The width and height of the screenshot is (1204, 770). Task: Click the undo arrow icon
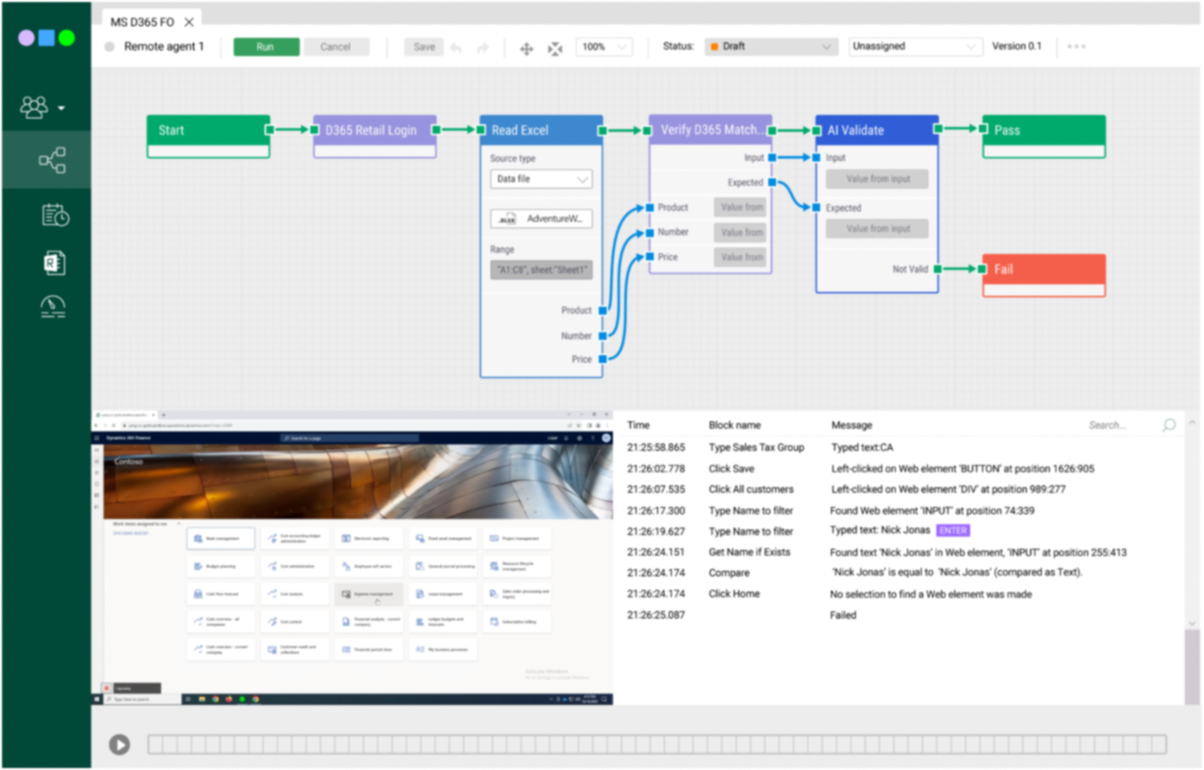click(457, 46)
